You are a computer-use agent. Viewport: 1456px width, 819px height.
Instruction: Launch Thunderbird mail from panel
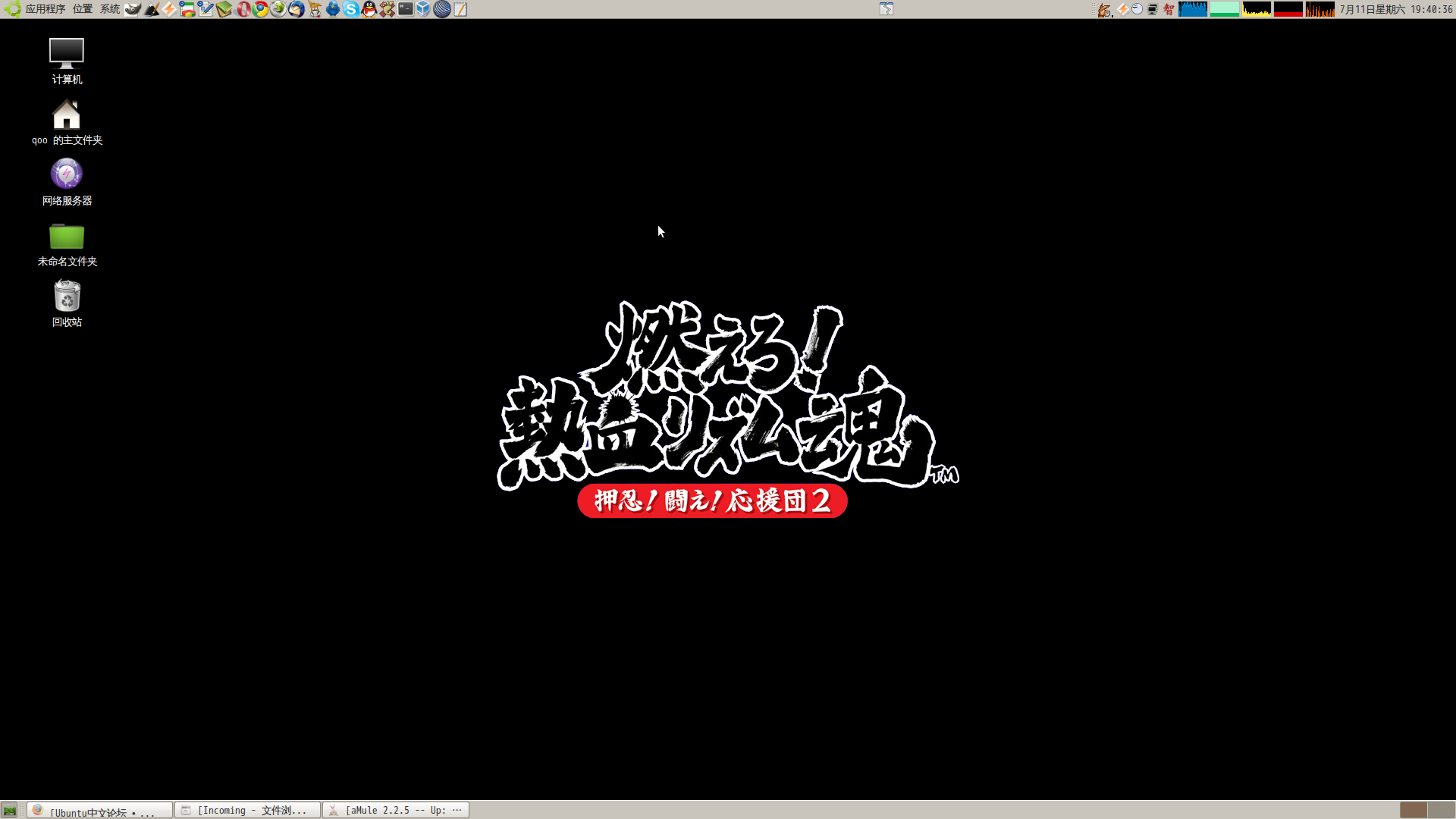coord(297,9)
